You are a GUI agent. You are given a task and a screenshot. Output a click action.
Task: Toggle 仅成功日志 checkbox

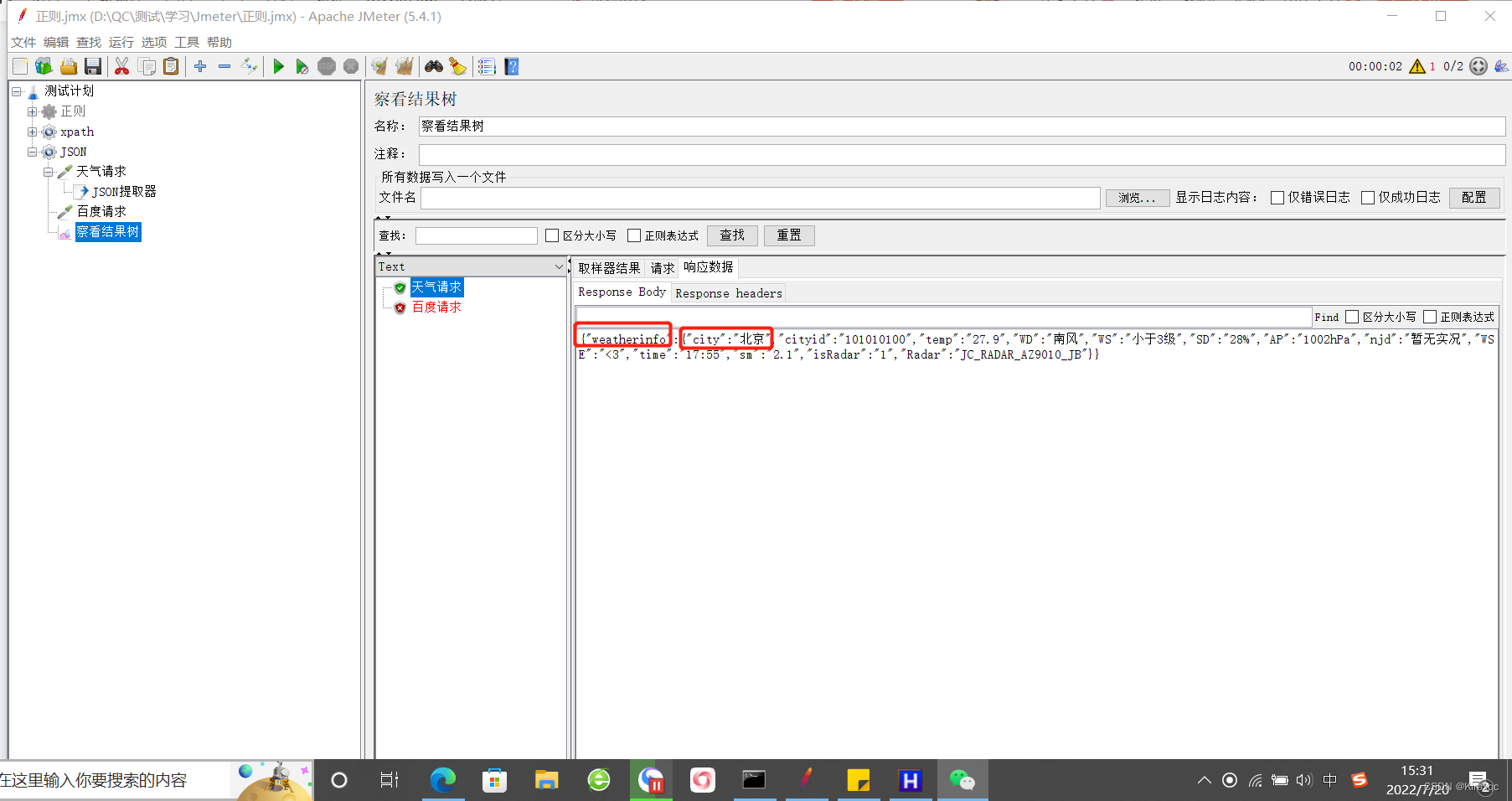[1368, 198]
